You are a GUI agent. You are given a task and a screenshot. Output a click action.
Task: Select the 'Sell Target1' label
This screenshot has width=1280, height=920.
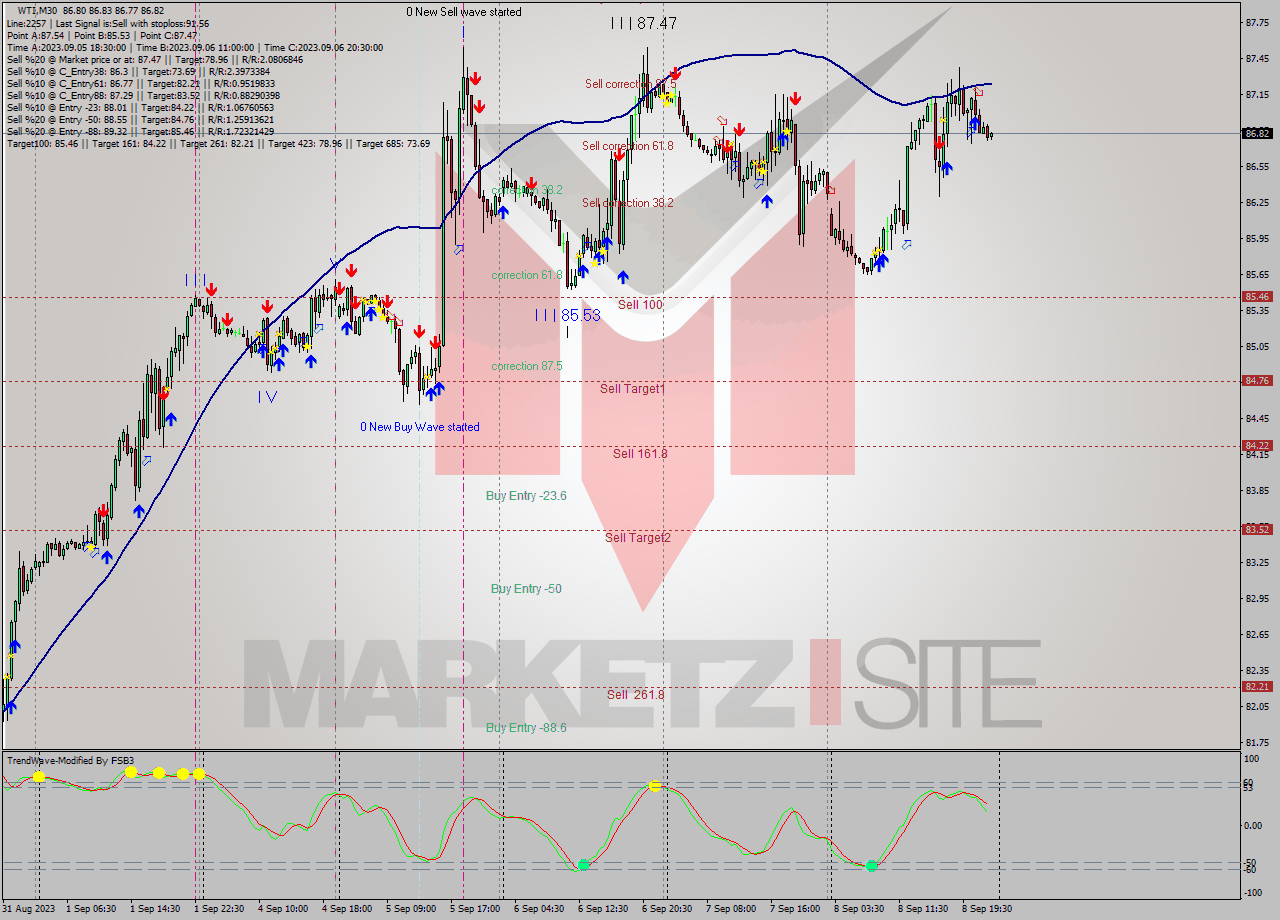(631, 388)
